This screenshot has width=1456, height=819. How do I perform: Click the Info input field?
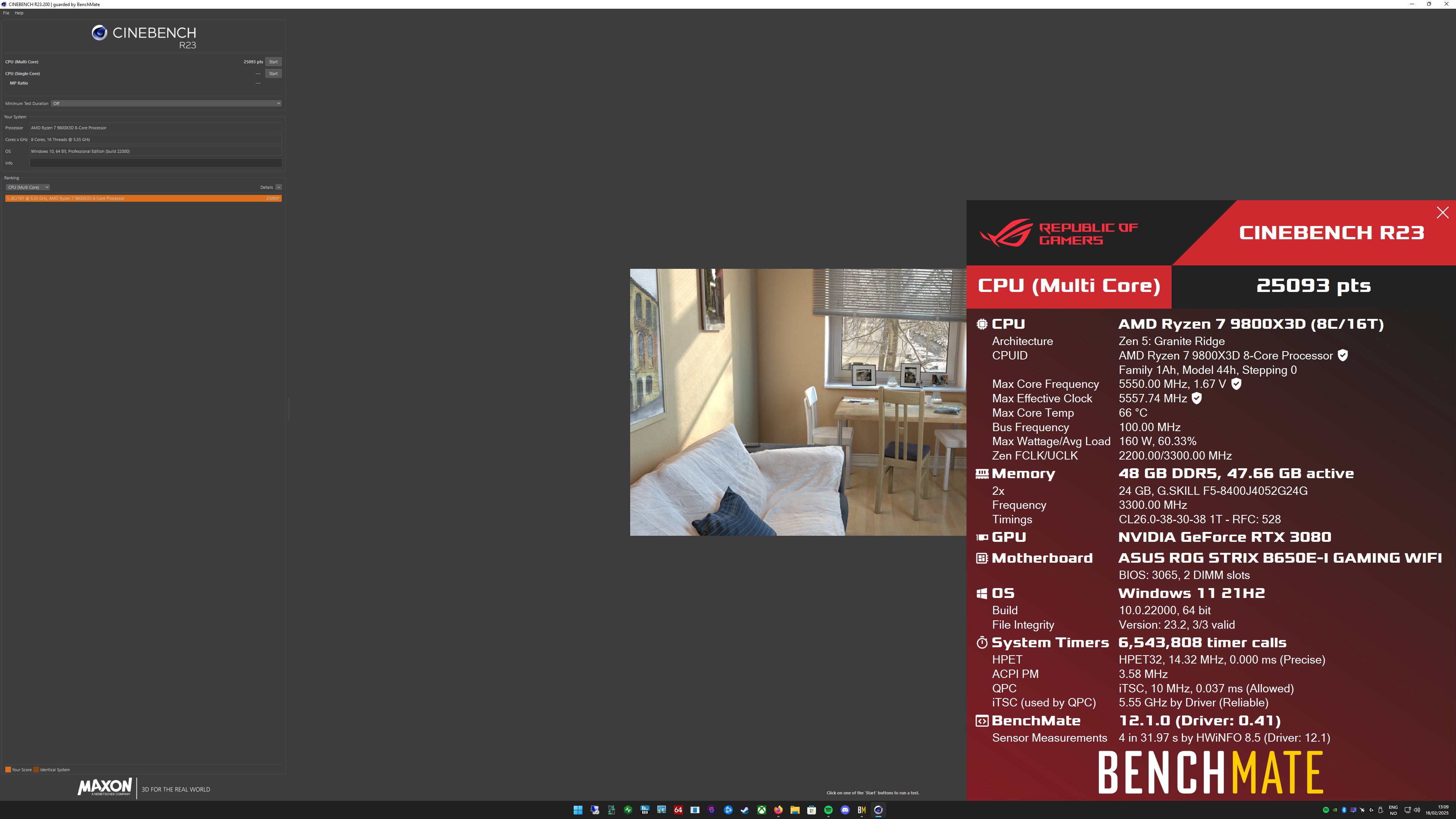[155, 163]
